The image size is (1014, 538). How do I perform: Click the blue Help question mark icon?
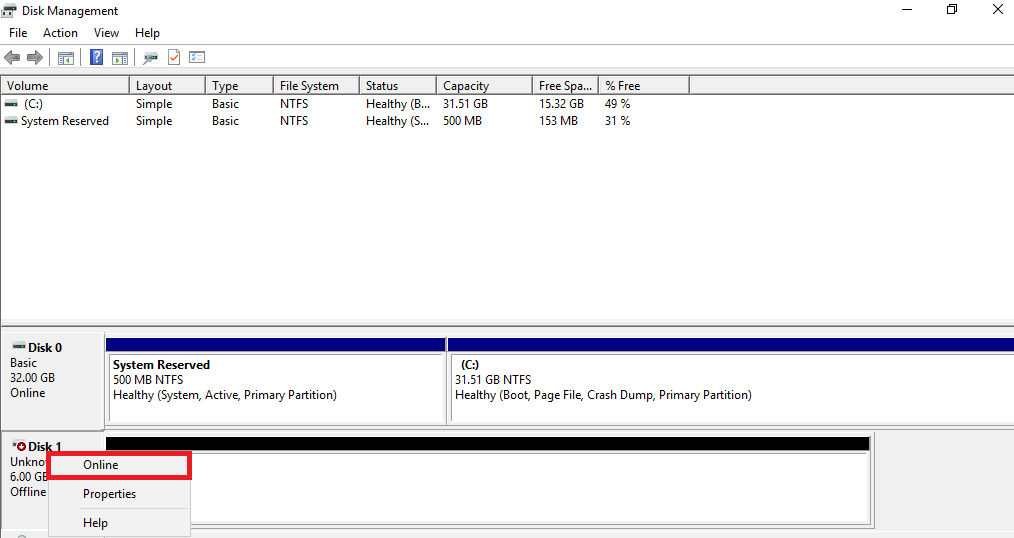[x=97, y=58]
